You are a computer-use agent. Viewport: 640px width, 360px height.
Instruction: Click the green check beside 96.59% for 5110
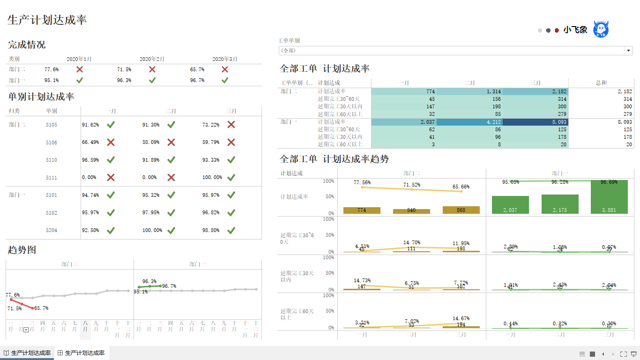point(111,160)
